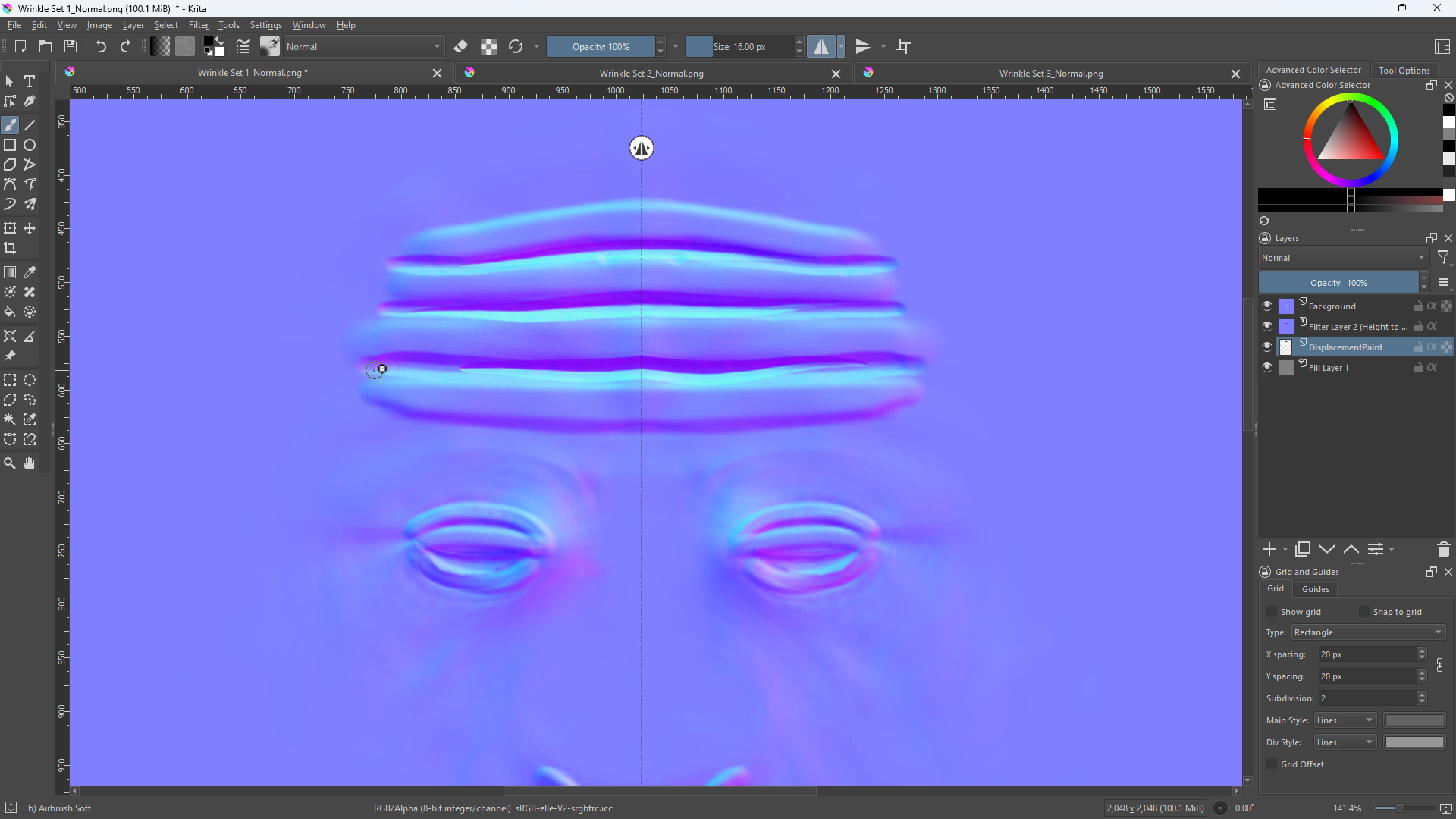Expand horizontal mirror options arrow
Viewport: 1456px width, 819px height.
pos(841,46)
